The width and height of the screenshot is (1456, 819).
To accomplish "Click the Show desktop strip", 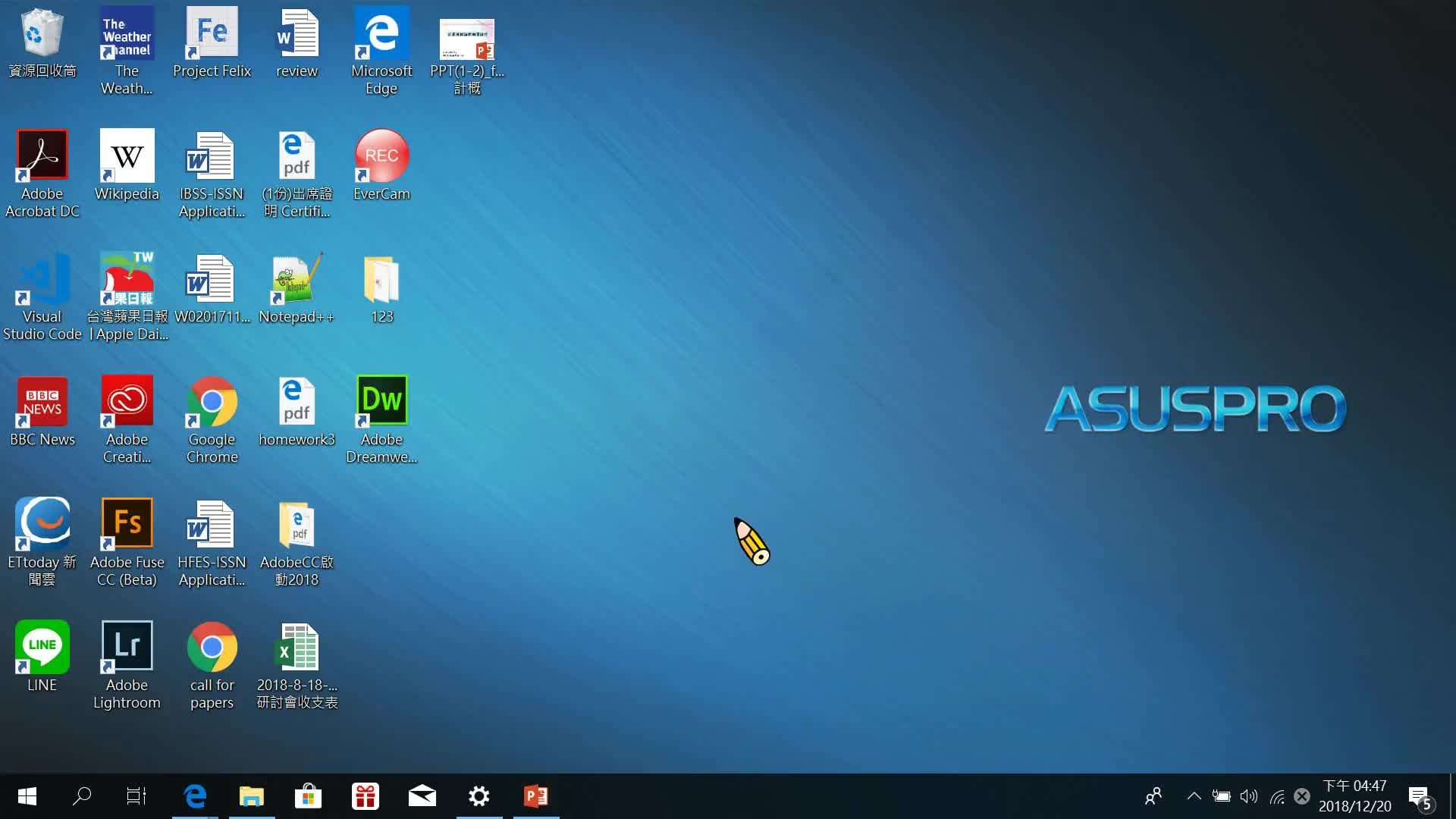I will (x=1452, y=796).
